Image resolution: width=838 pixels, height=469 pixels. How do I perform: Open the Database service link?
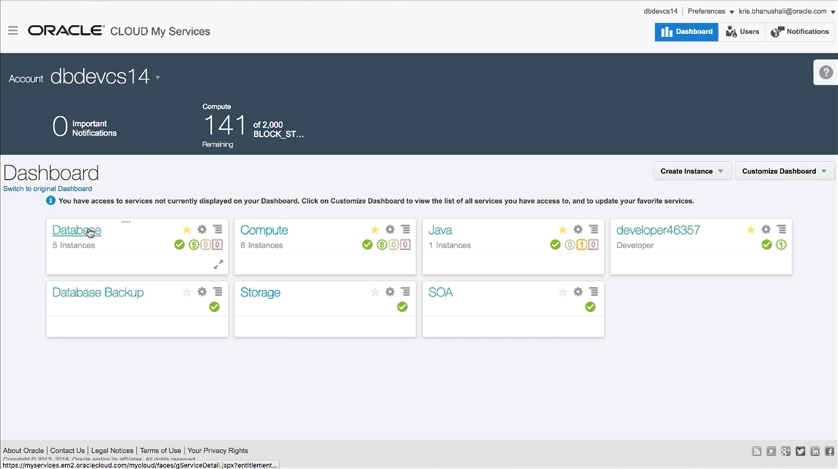75,230
